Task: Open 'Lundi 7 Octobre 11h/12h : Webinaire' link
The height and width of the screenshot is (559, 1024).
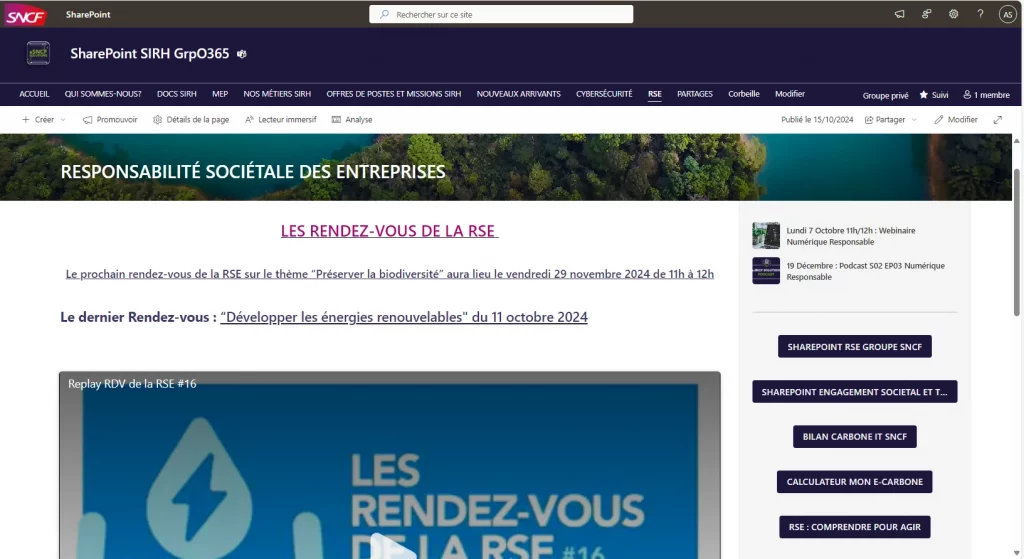Action: tap(850, 236)
